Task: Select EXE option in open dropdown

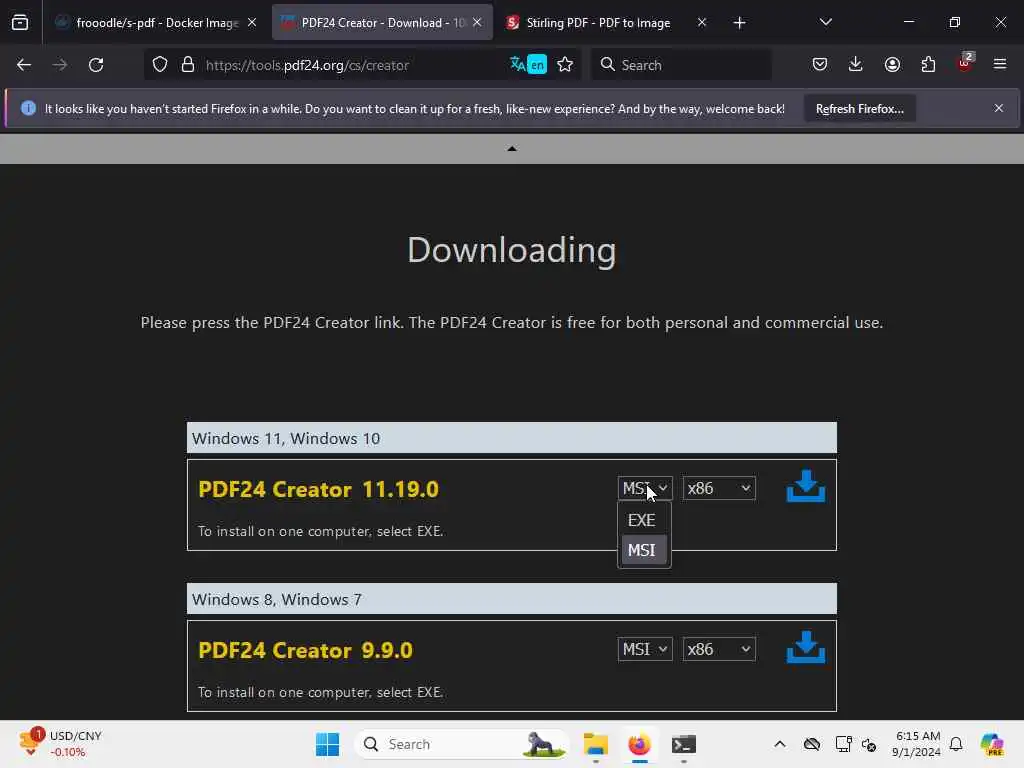Action: tap(642, 520)
